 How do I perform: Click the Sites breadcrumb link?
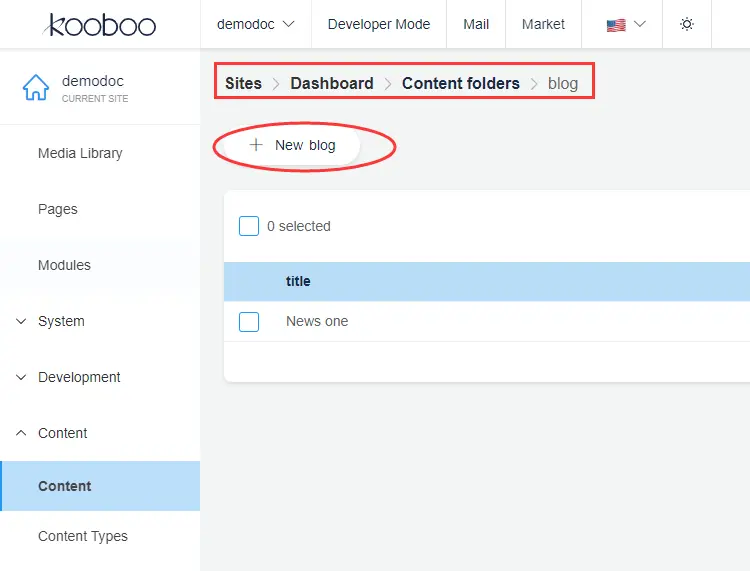243,83
